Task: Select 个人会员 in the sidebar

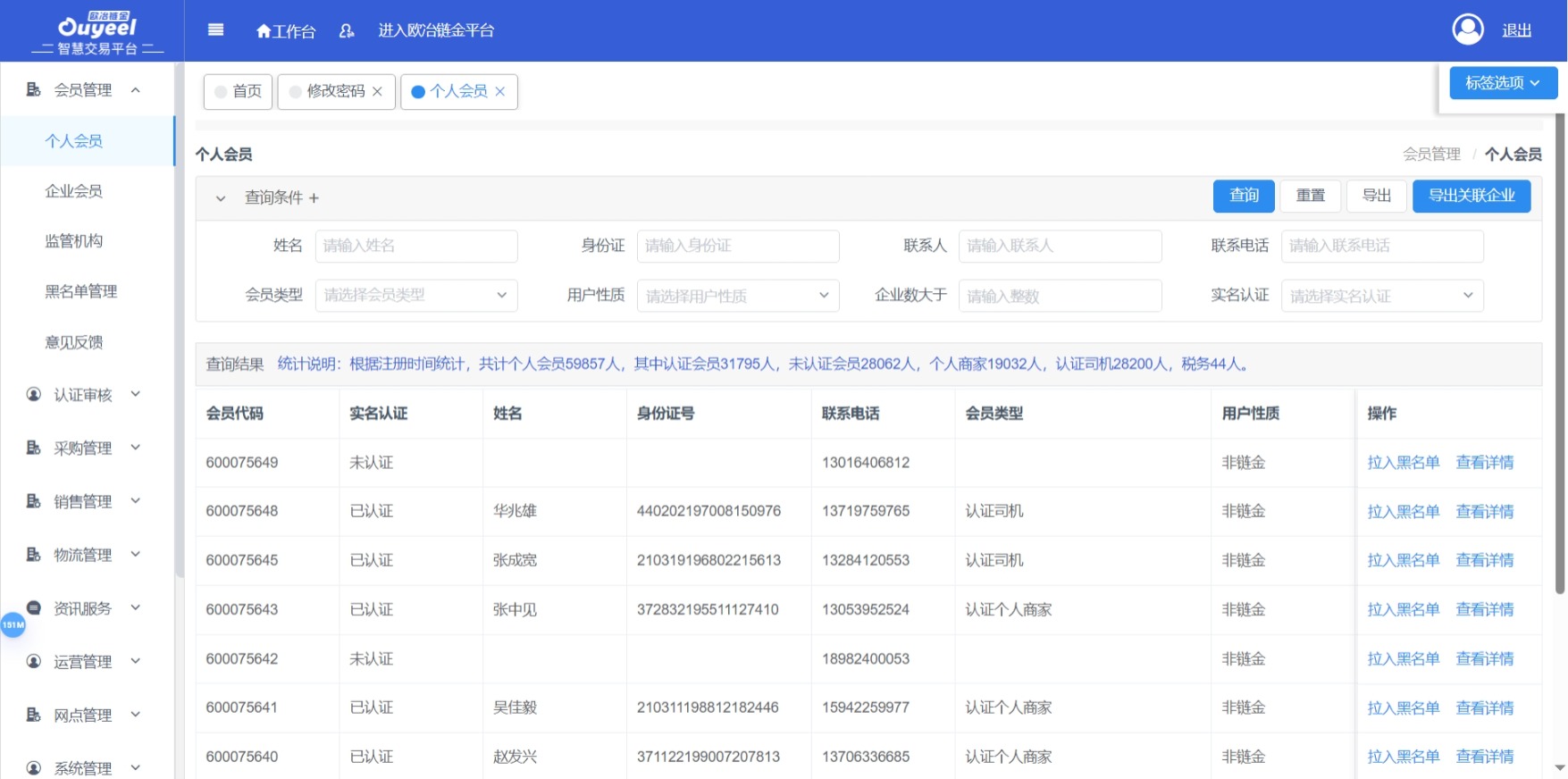Action: pyautogui.click(x=74, y=141)
